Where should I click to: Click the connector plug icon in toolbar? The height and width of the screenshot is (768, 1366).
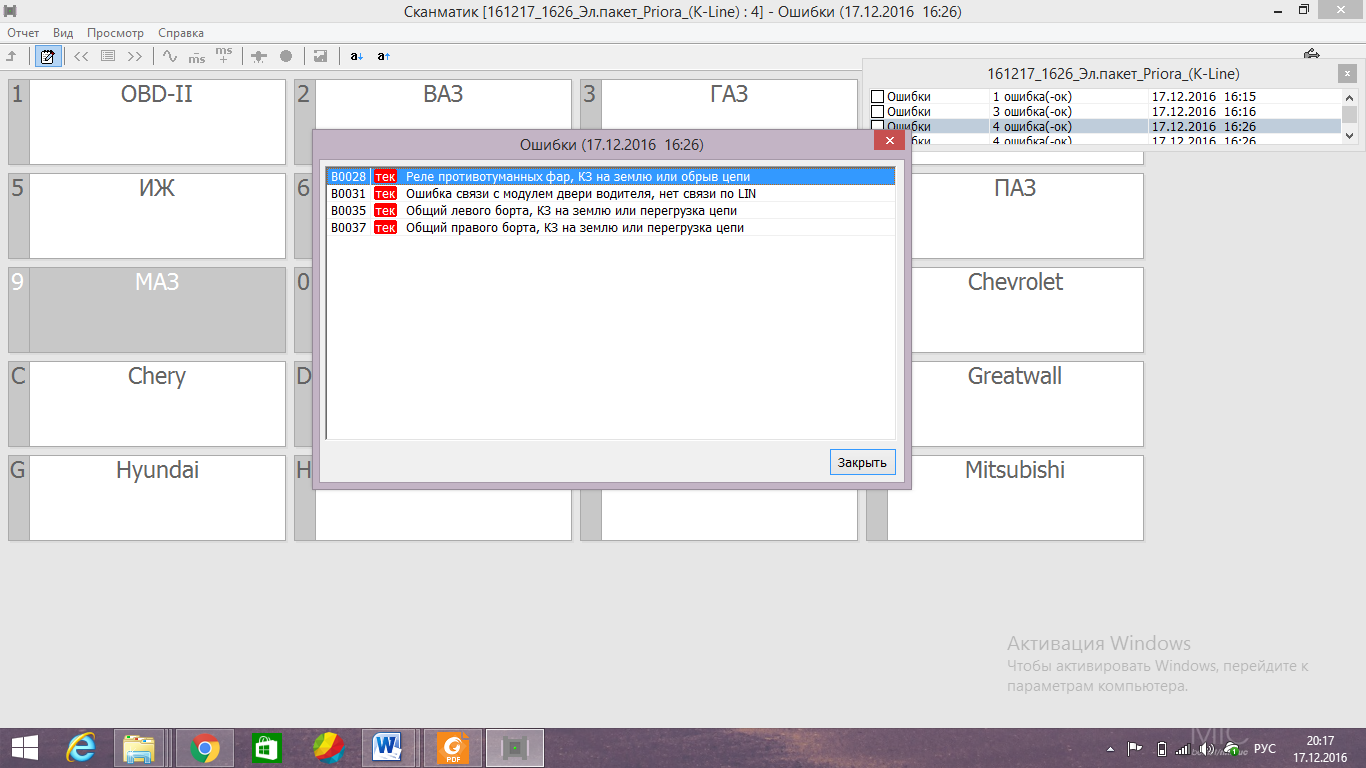coord(258,56)
